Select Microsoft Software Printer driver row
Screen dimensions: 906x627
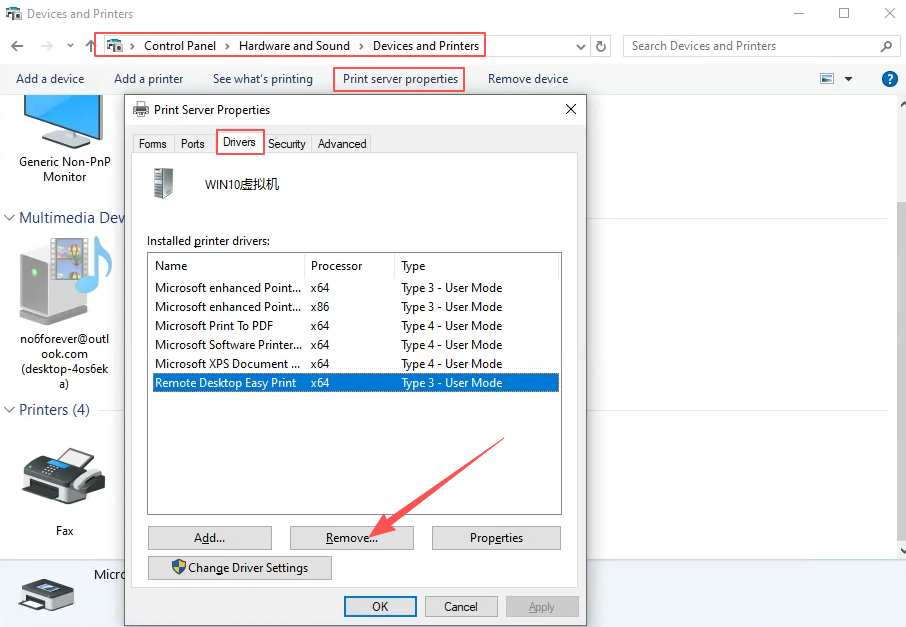click(355, 345)
